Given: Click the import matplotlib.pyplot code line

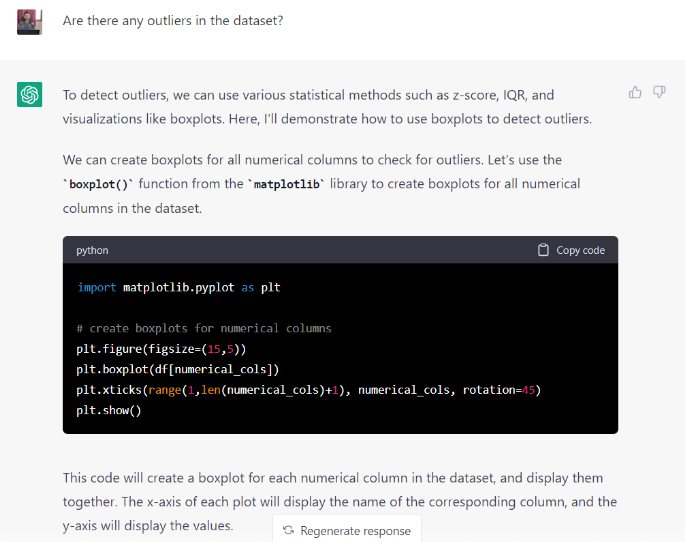Looking at the screenshot, I should [x=178, y=287].
